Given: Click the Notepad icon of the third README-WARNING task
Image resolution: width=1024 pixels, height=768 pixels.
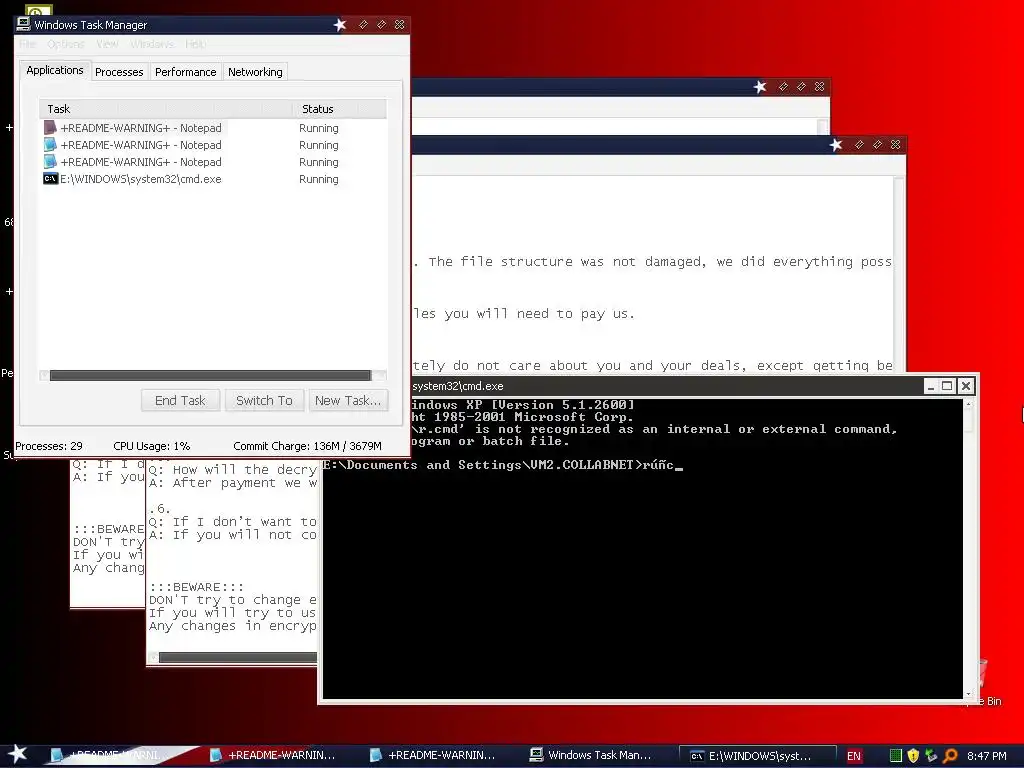Looking at the screenshot, I should (50, 162).
